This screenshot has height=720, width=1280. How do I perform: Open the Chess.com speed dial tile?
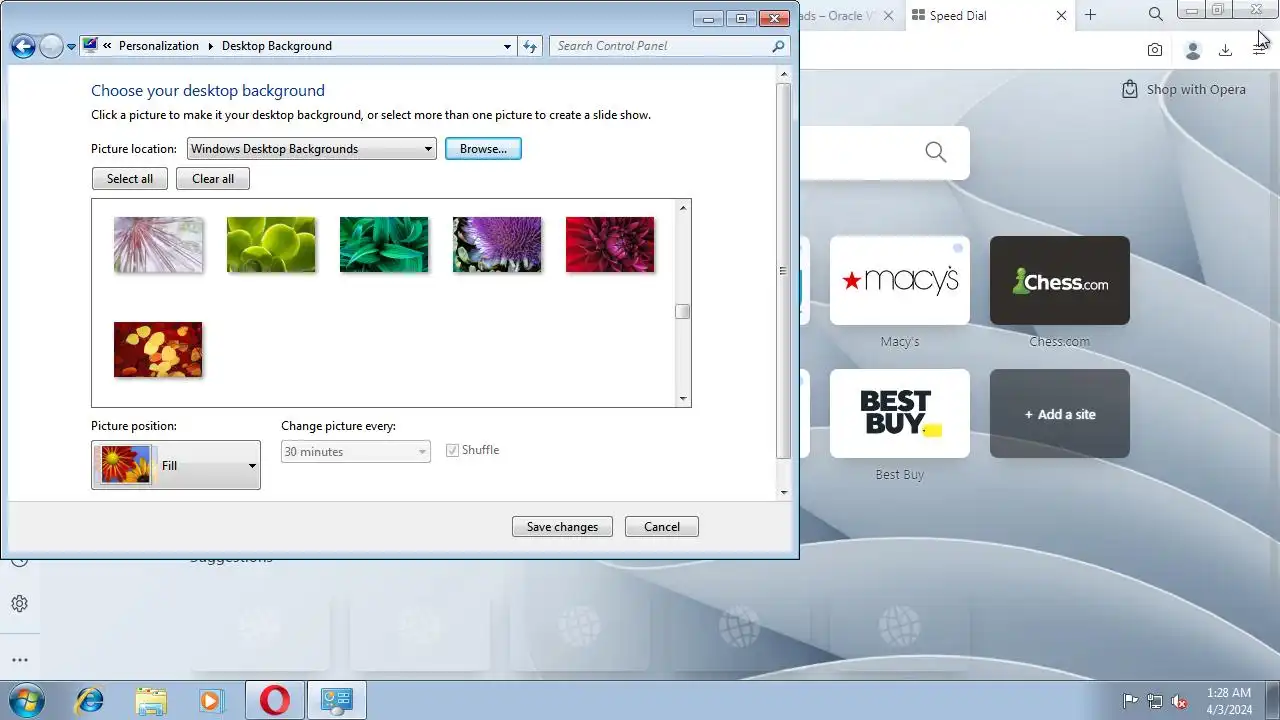(x=1060, y=280)
